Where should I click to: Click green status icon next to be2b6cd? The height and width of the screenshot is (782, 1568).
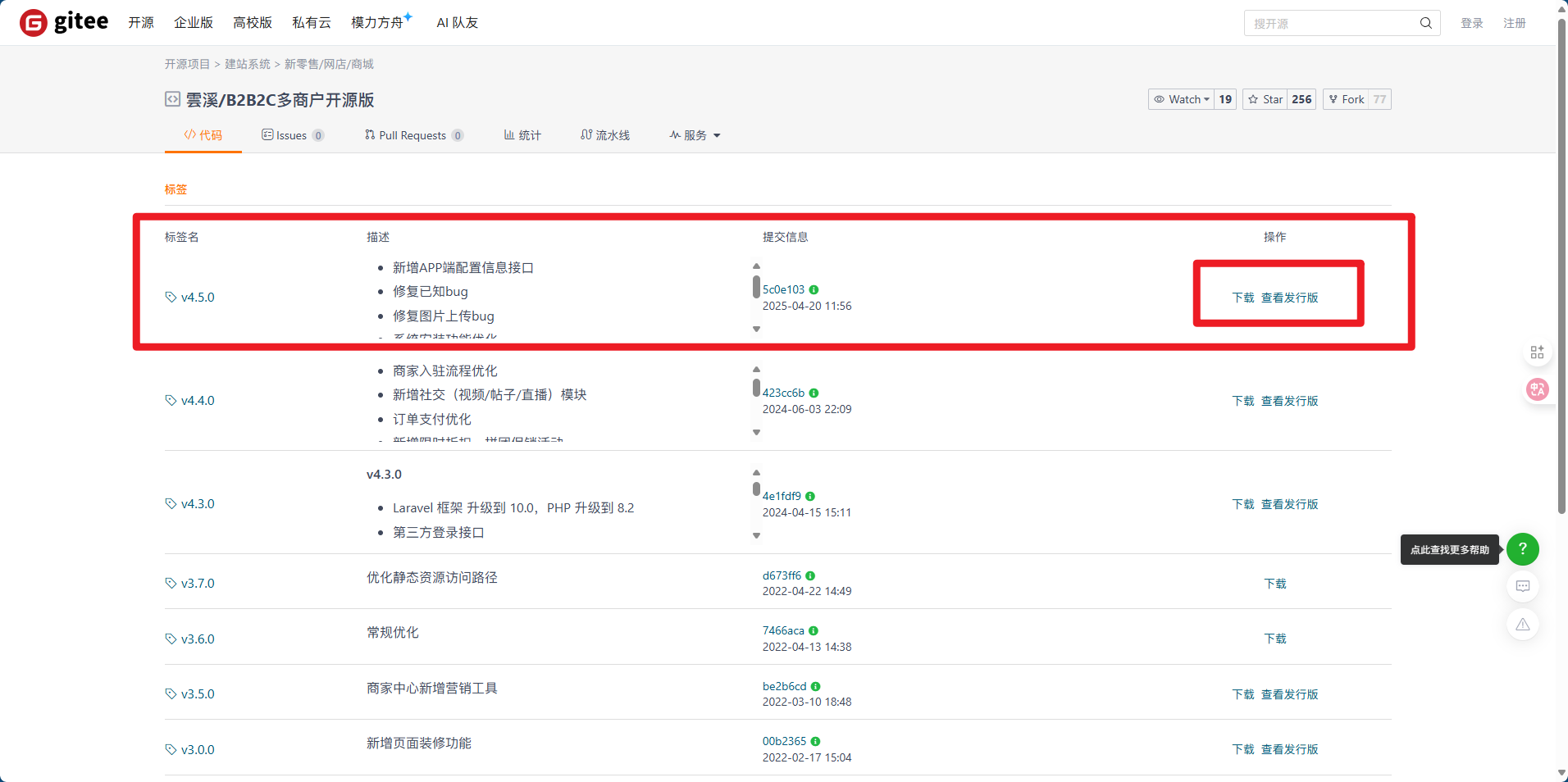click(816, 686)
